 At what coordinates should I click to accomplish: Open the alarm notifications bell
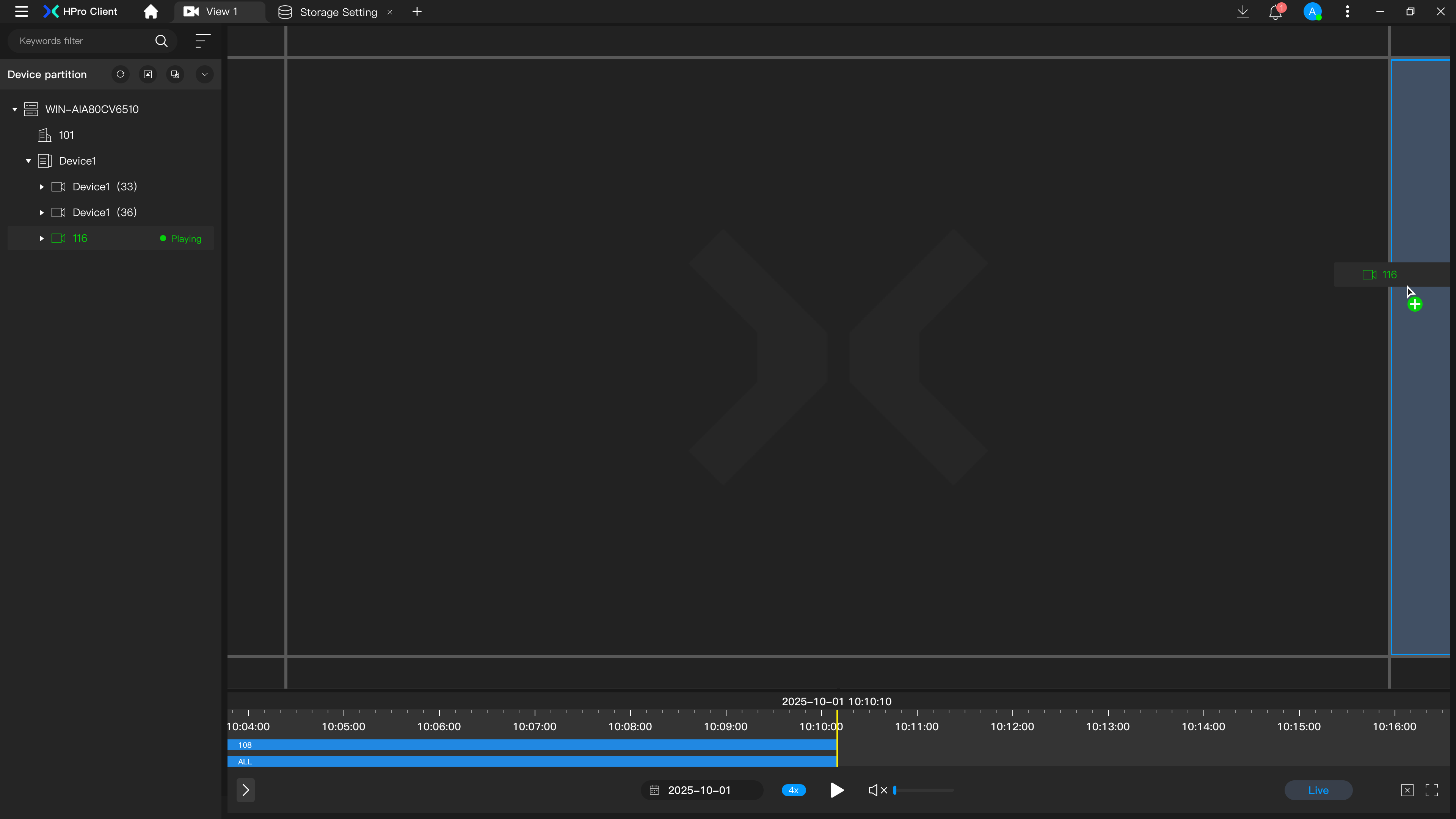[1275, 12]
